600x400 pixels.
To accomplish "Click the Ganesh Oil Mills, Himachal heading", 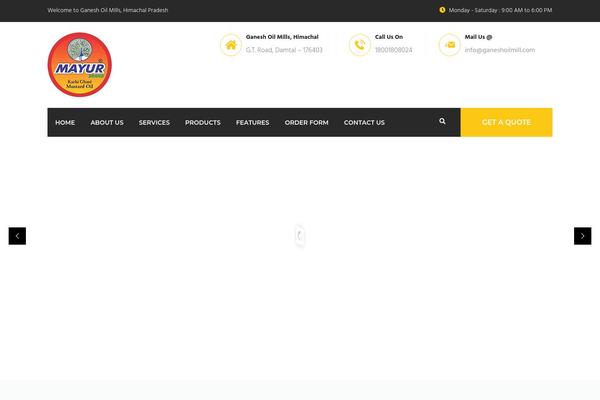I will [x=282, y=37].
